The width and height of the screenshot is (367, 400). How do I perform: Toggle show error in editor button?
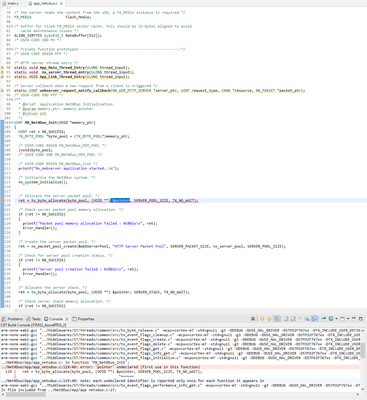pyautogui.click(x=276, y=319)
